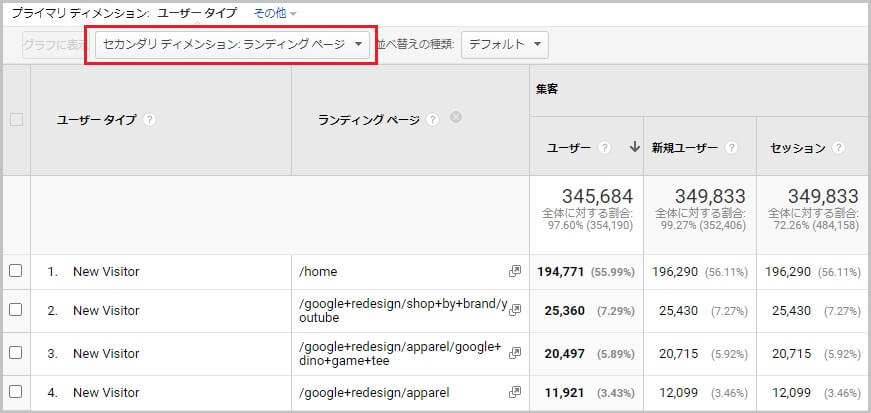The image size is (871, 413).
Task: Select ユーザー タイプ primary dimension
Action: [x=197, y=13]
